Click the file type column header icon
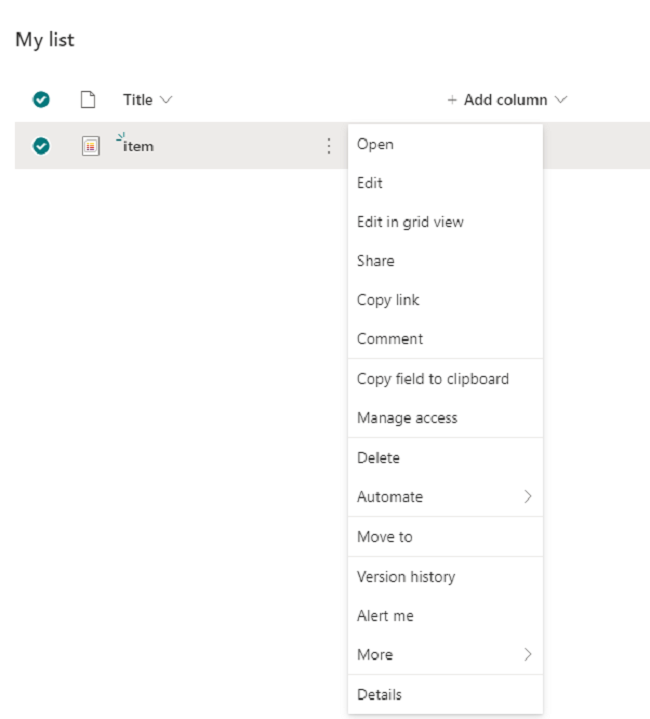 pos(88,100)
